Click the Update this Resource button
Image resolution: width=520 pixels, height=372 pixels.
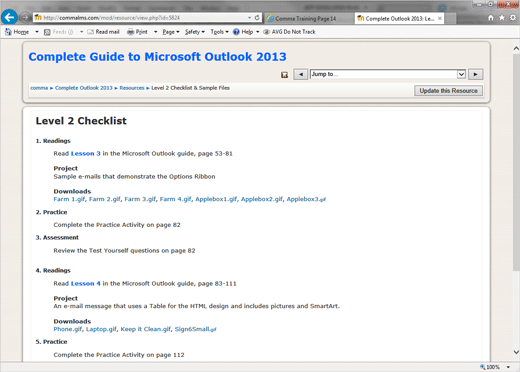click(x=448, y=91)
